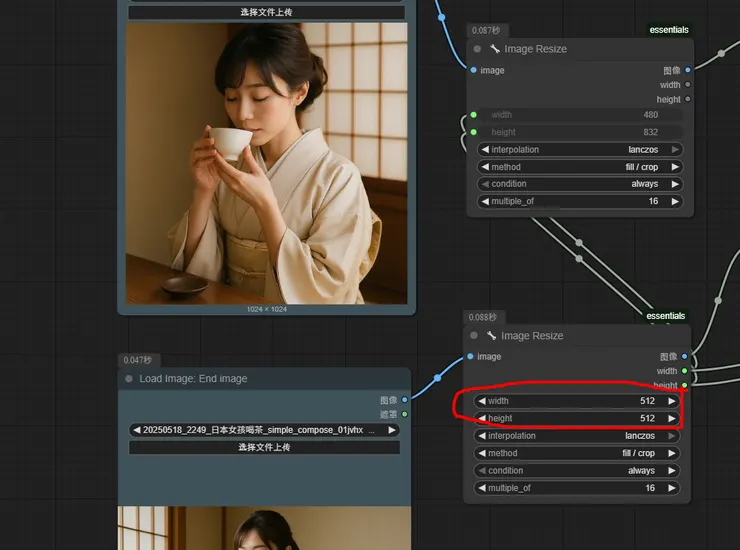The width and height of the screenshot is (740, 550).
Task: Click essentials badge on upper Image Resize
Action: (x=669, y=30)
